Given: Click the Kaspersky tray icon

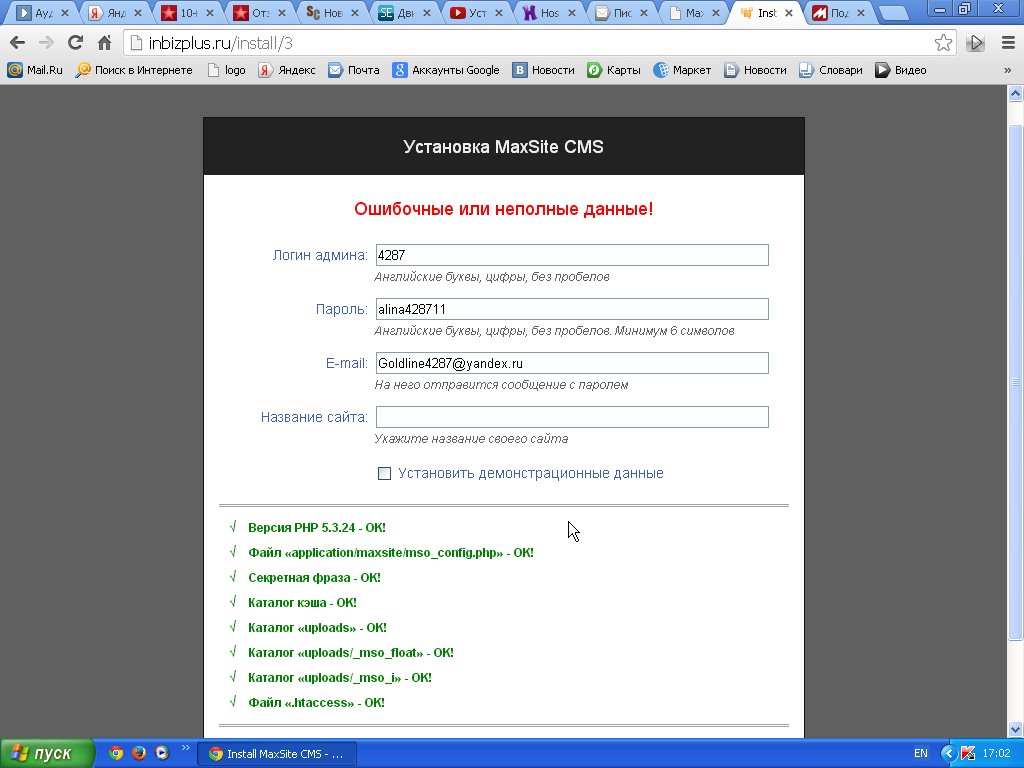Looking at the screenshot, I should pos(967,753).
